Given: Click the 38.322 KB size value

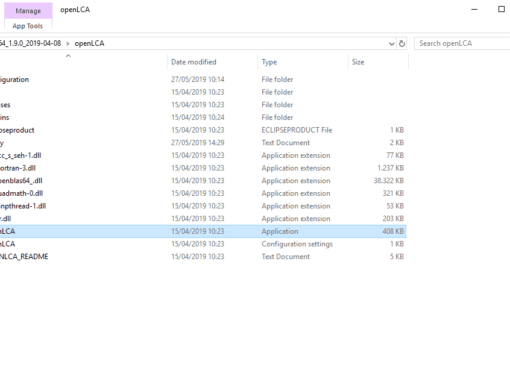Looking at the screenshot, I should (389, 181).
